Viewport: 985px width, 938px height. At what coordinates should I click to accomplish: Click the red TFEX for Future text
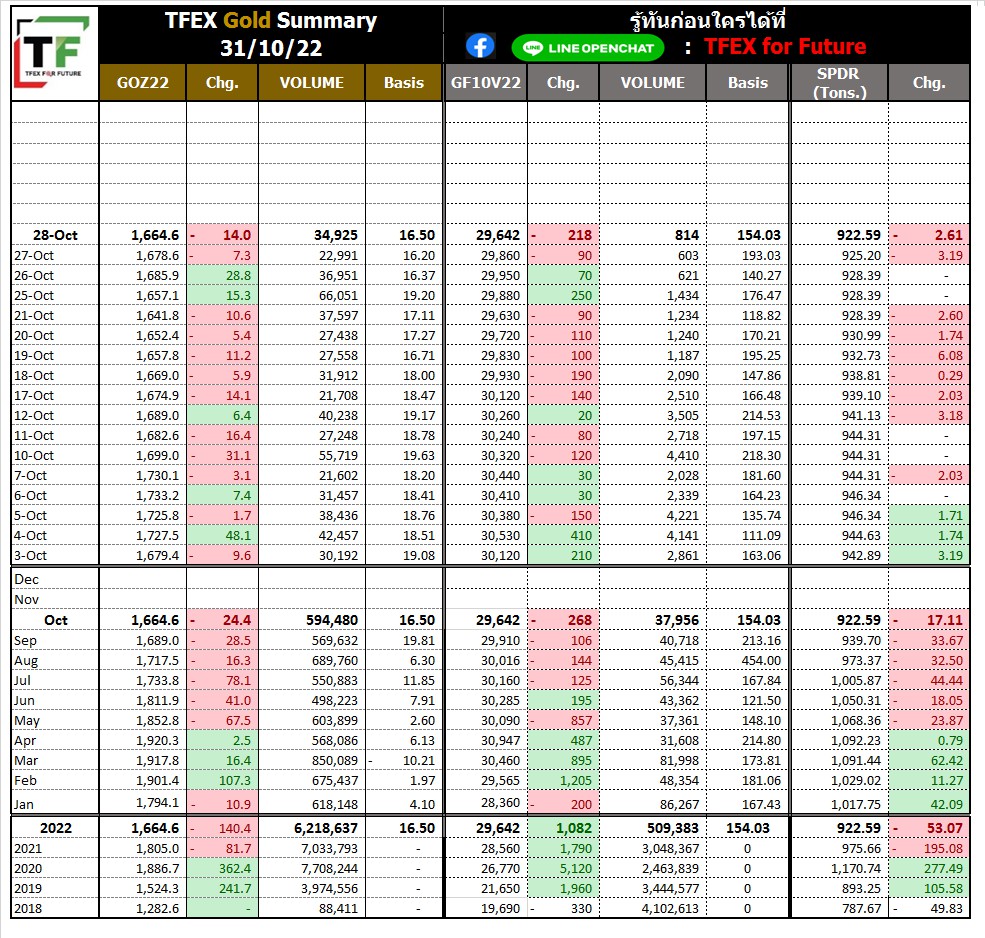[x=785, y=46]
